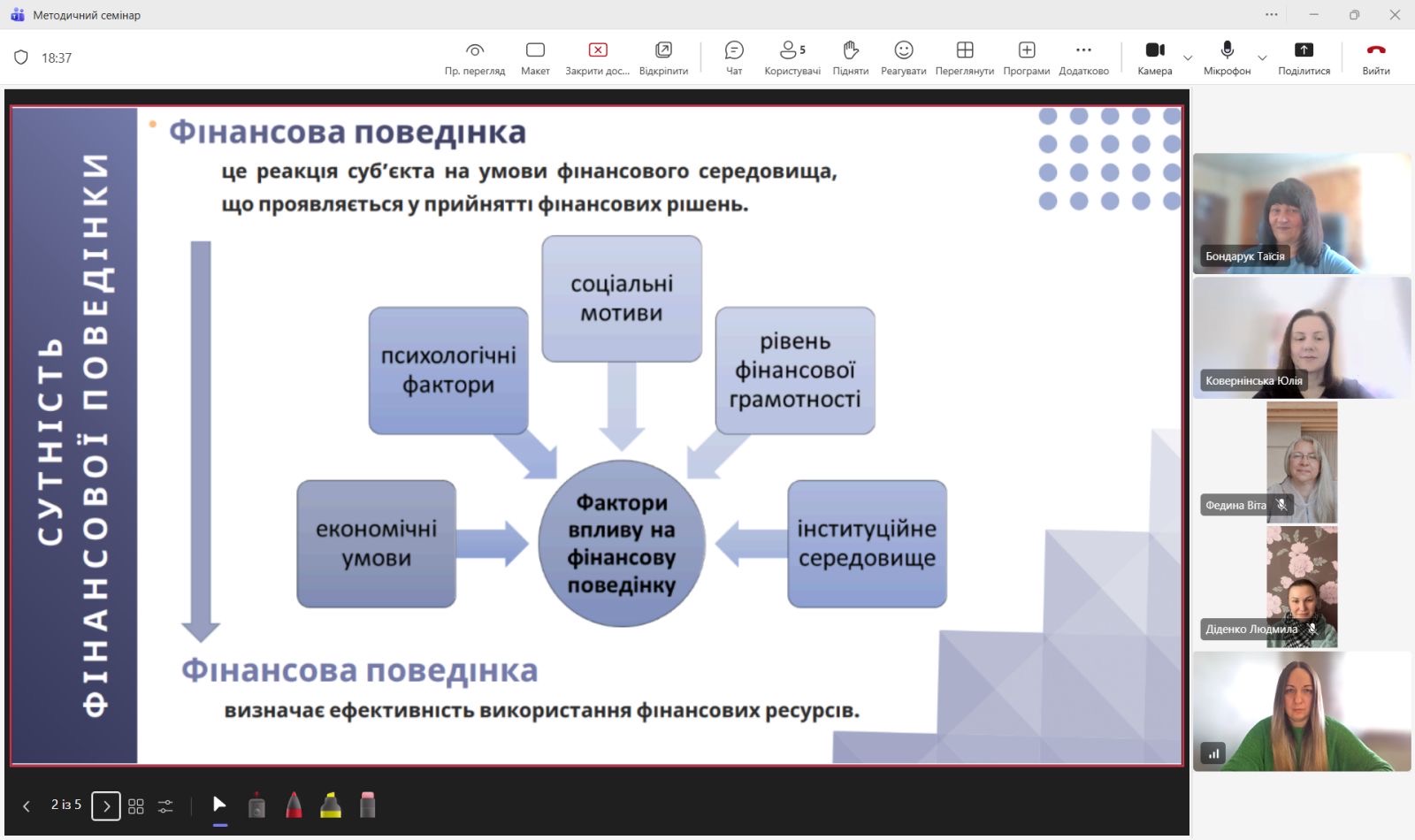Screen dimensions: 1415x840
Task: Select the eraser tool
Action: pos(368,806)
